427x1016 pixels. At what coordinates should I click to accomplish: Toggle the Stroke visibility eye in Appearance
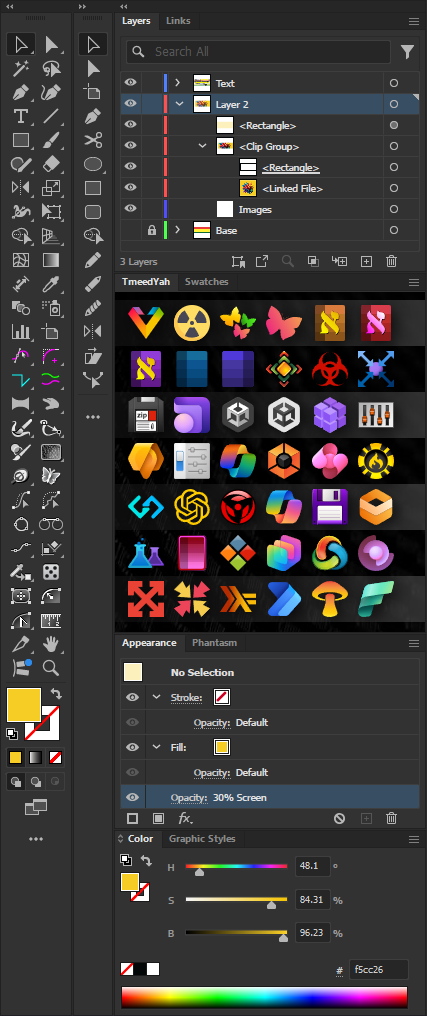click(x=132, y=697)
